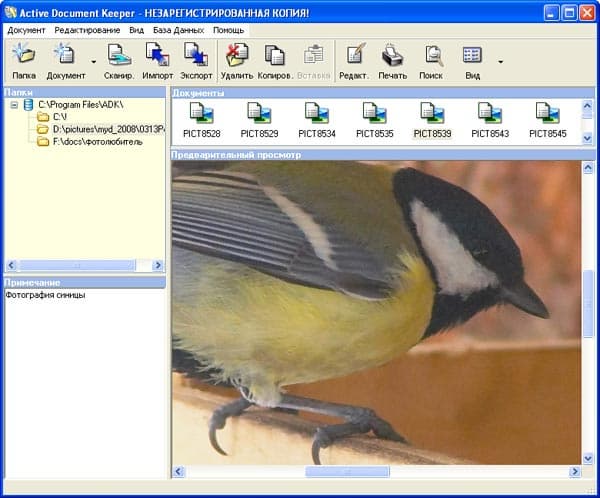Image resolution: width=600 pixels, height=498 pixels.
Task: Click the Документы panel header
Action: pyautogui.click(x=383, y=93)
